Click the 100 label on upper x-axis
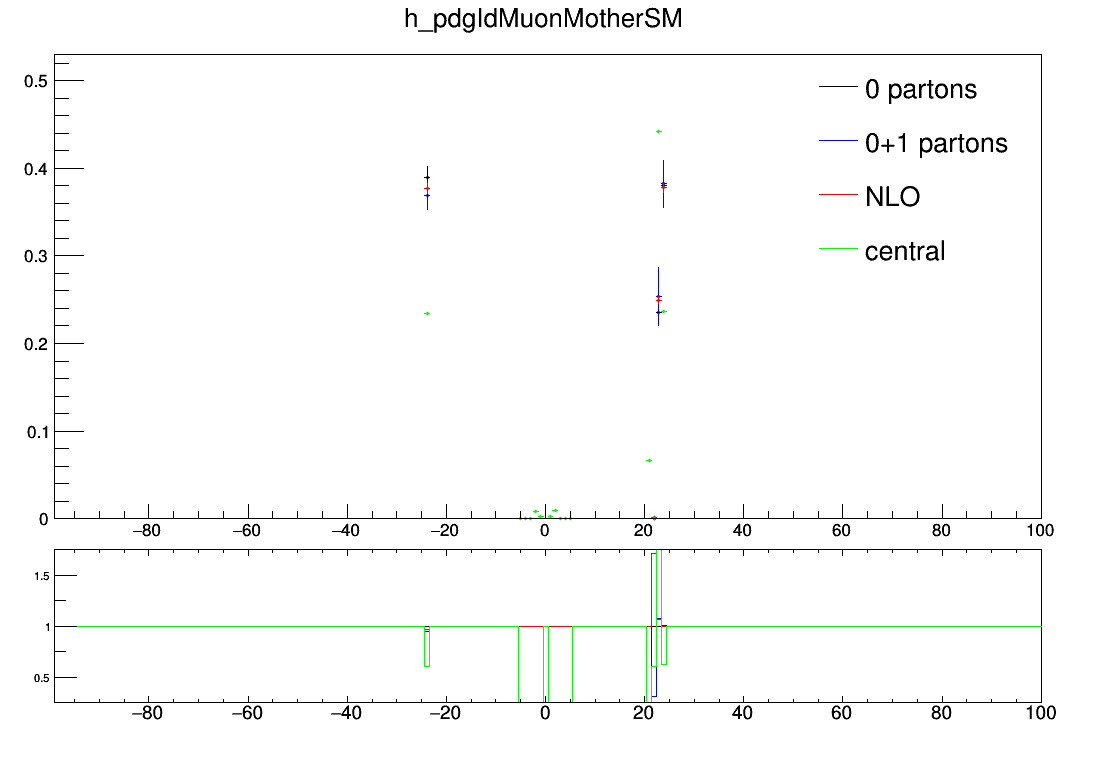Image resolution: width=1096 pixels, height=772 pixels. click(1040, 530)
